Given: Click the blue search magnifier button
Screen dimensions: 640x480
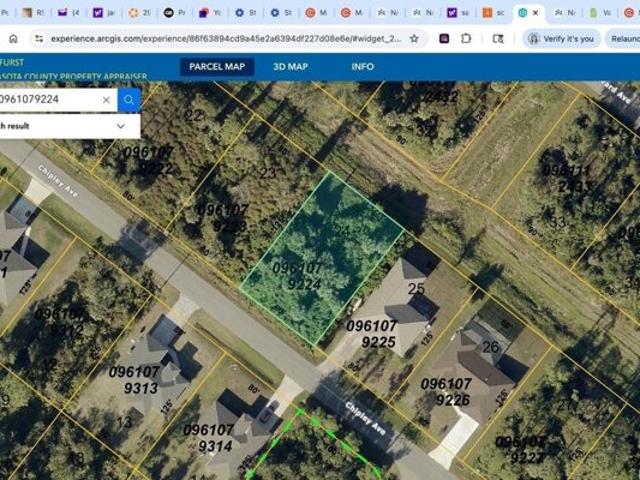Looking at the screenshot, I should [x=128, y=100].
